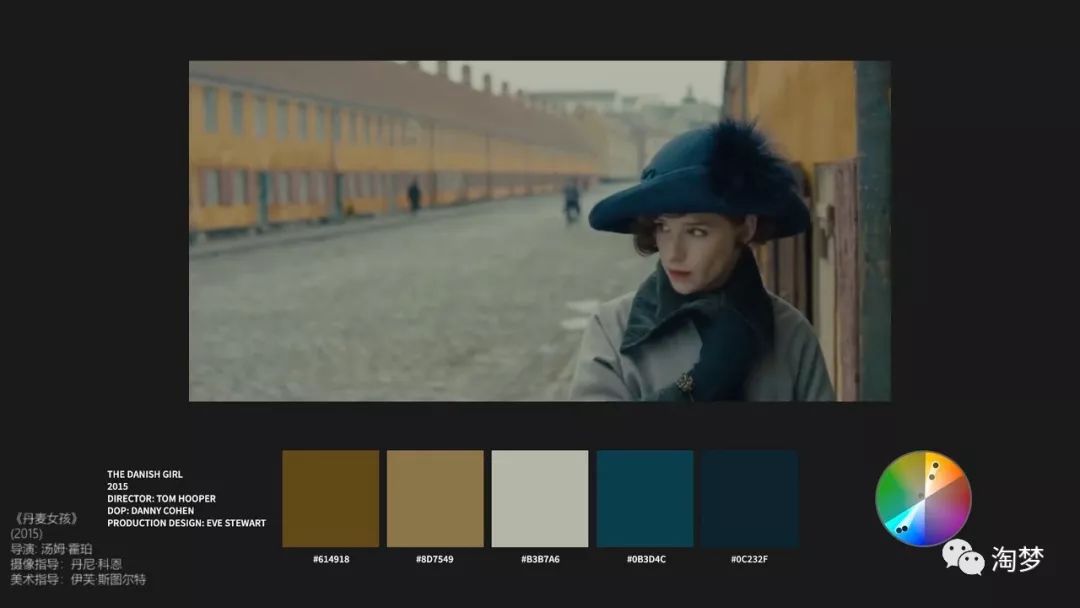
Task: Select DIRECTOR: TOM HOOPER credit line
Action: (161, 498)
